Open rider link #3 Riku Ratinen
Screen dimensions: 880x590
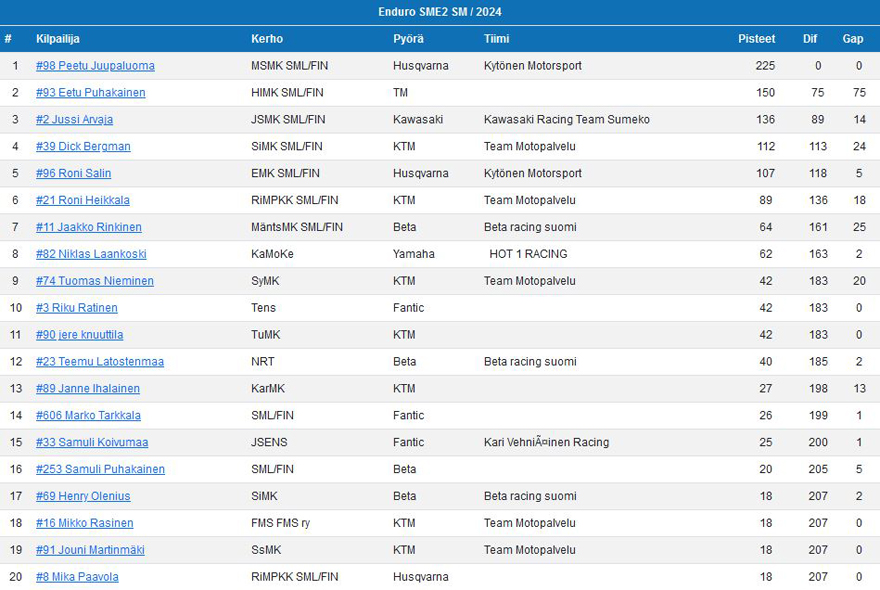77,308
